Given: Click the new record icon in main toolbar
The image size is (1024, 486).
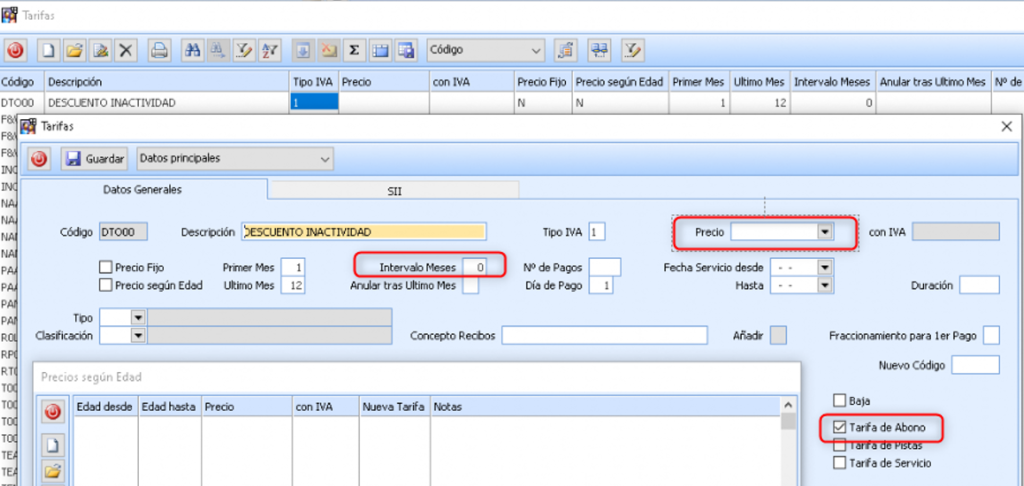Looking at the screenshot, I should [x=48, y=49].
